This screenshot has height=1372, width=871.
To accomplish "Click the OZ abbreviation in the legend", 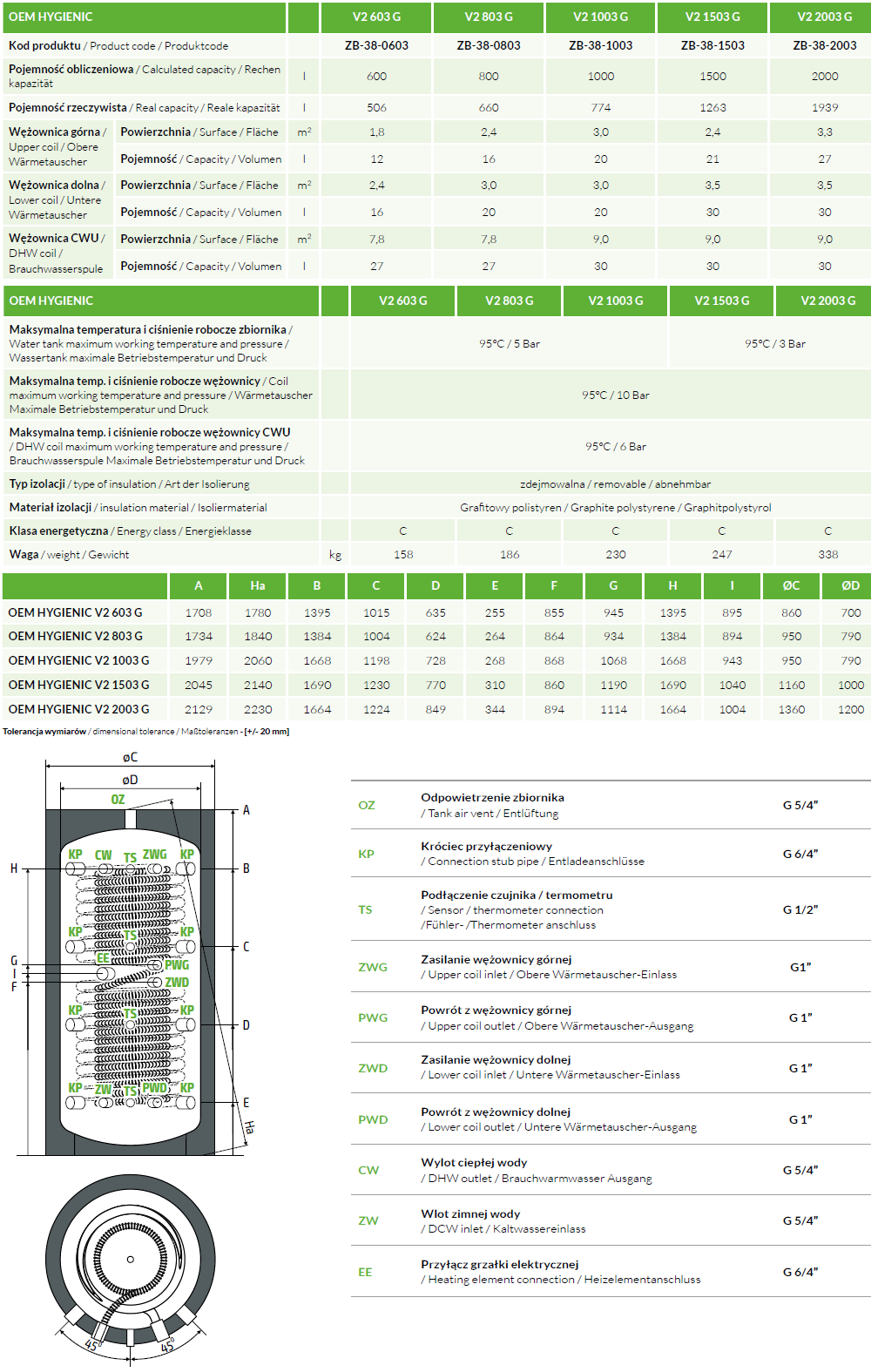I will coord(367,805).
